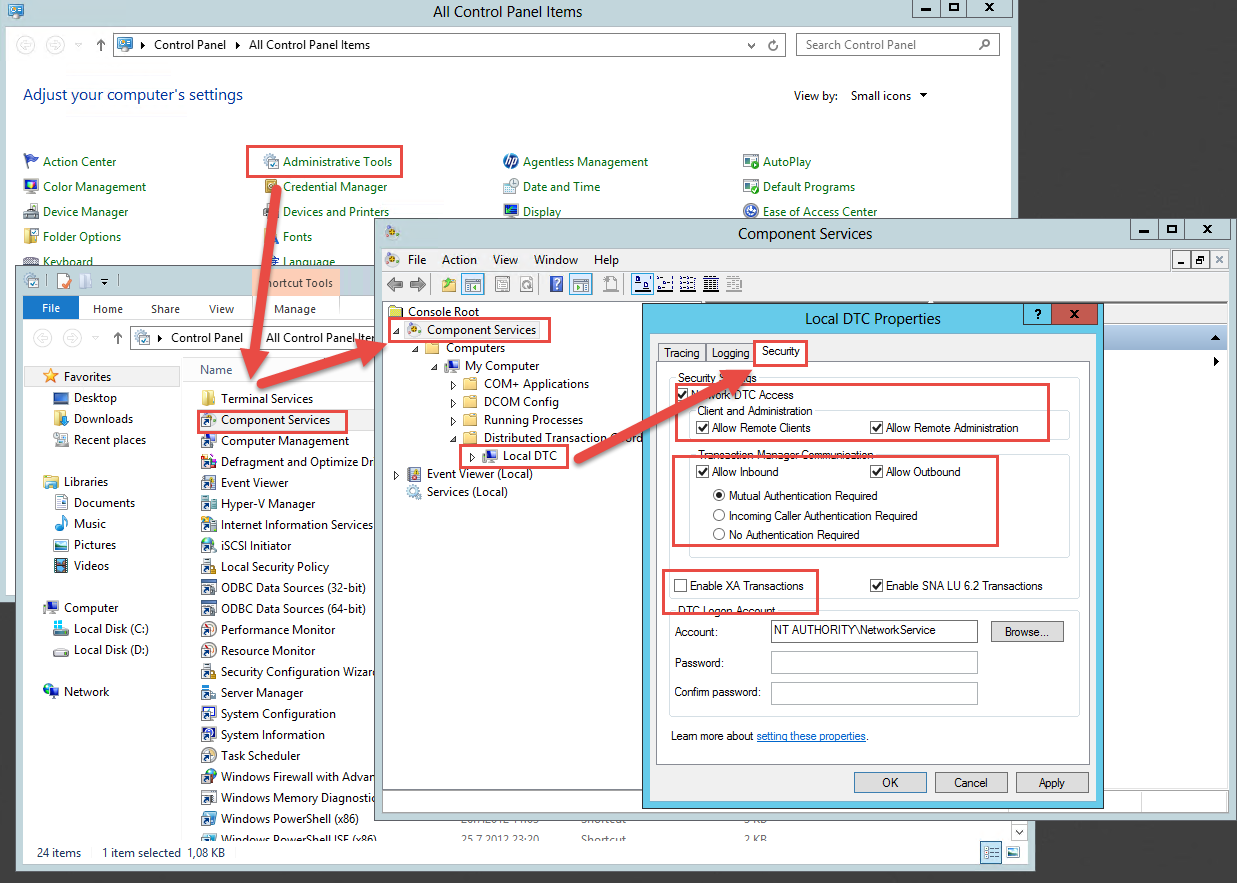1237x883 pixels.
Task: Click the Search Control Panel field
Action: point(899,45)
